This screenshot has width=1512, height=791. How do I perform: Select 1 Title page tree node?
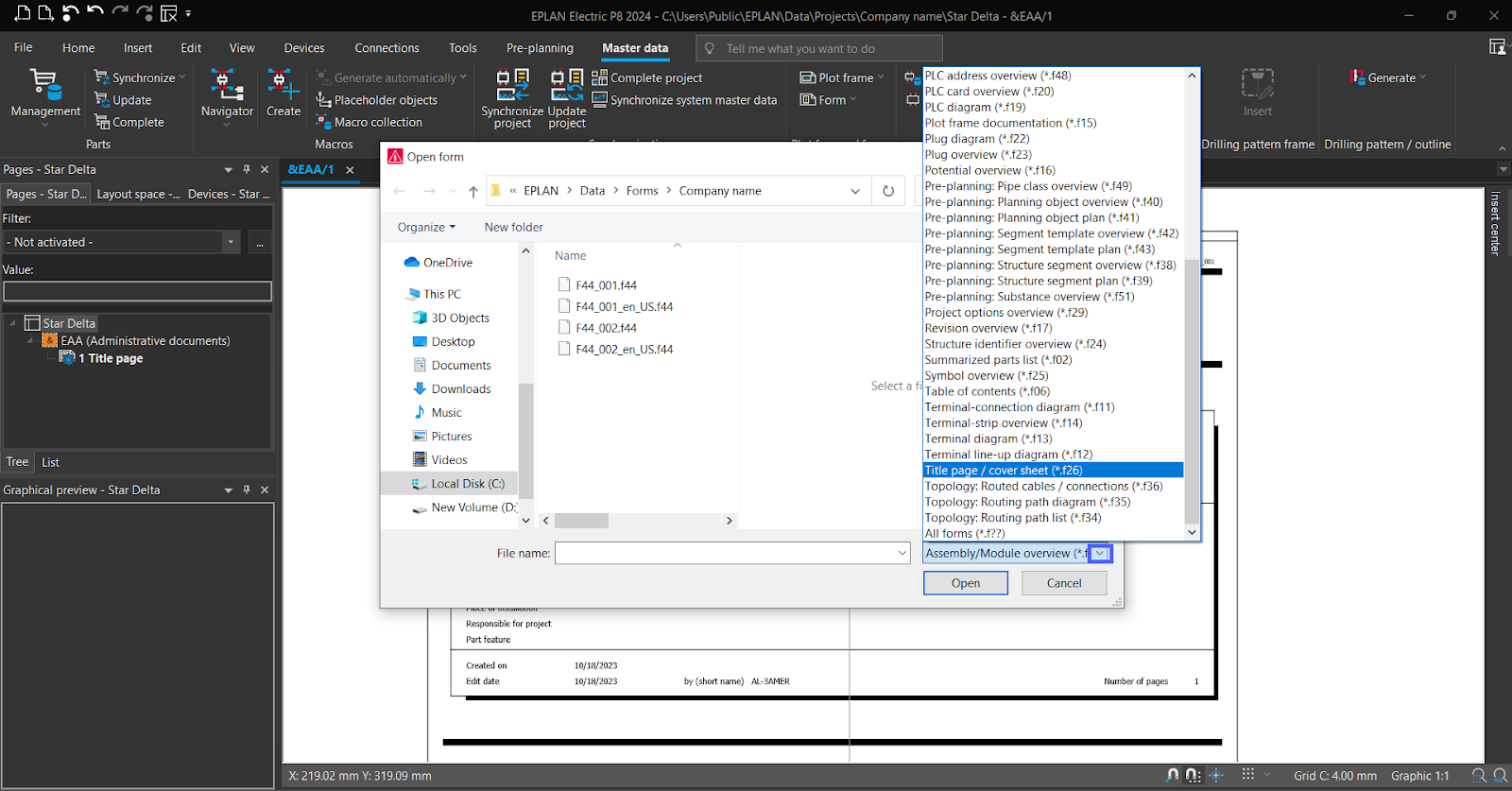pyautogui.click(x=102, y=358)
